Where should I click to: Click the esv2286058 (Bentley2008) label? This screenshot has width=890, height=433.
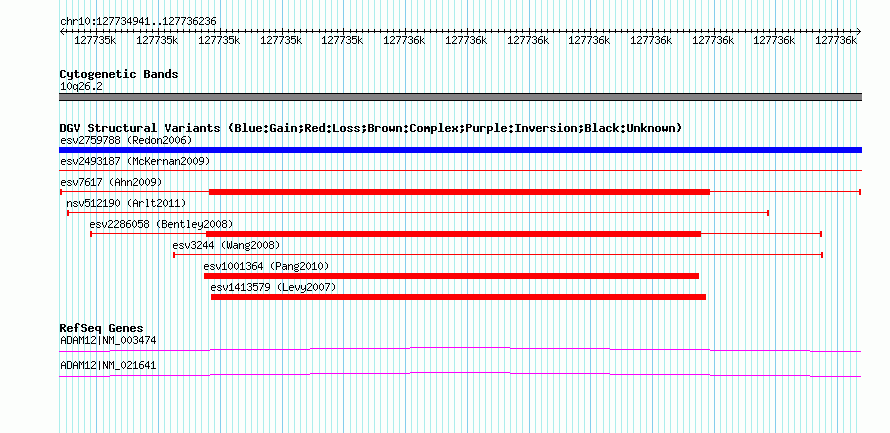(161, 224)
